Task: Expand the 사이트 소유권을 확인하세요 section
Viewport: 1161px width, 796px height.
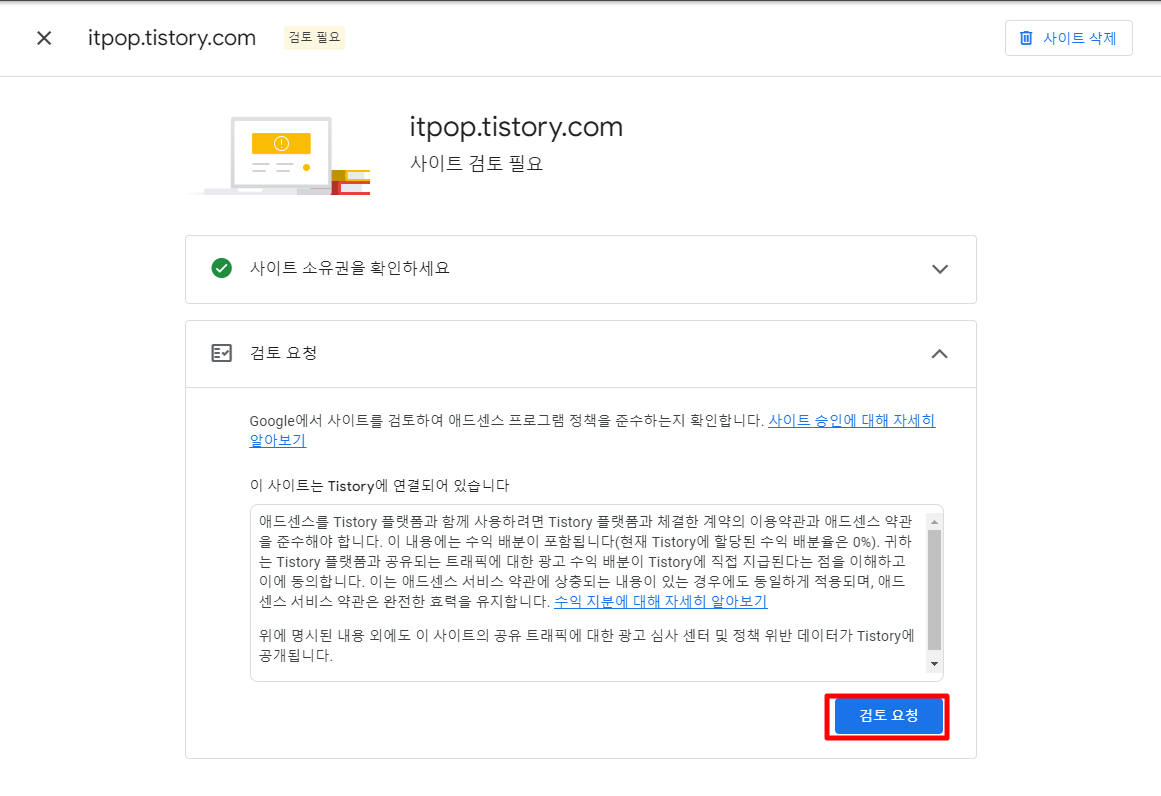Action: coord(940,269)
